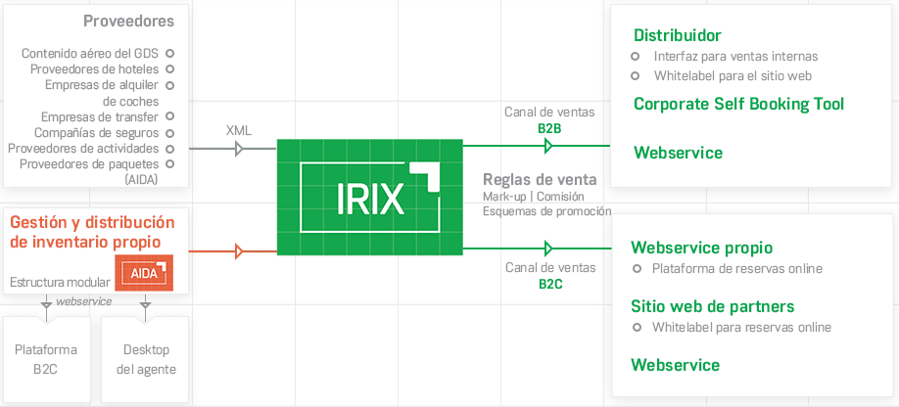Click the B2C sales channel arrow
Image resolution: width=899 pixels, height=407 pixels.
pos(548,248)
